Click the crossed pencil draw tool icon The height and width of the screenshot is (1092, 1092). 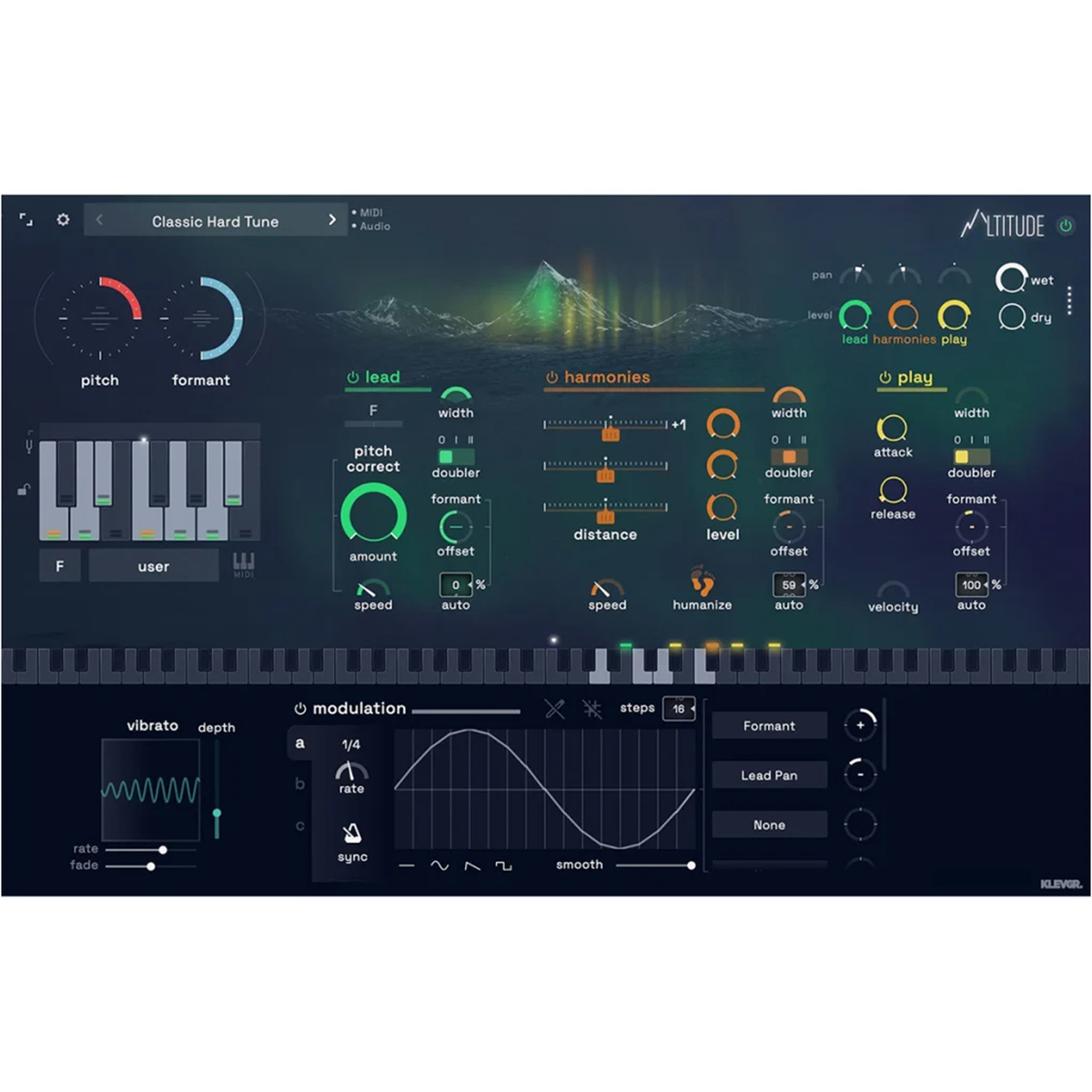point(555,708)
